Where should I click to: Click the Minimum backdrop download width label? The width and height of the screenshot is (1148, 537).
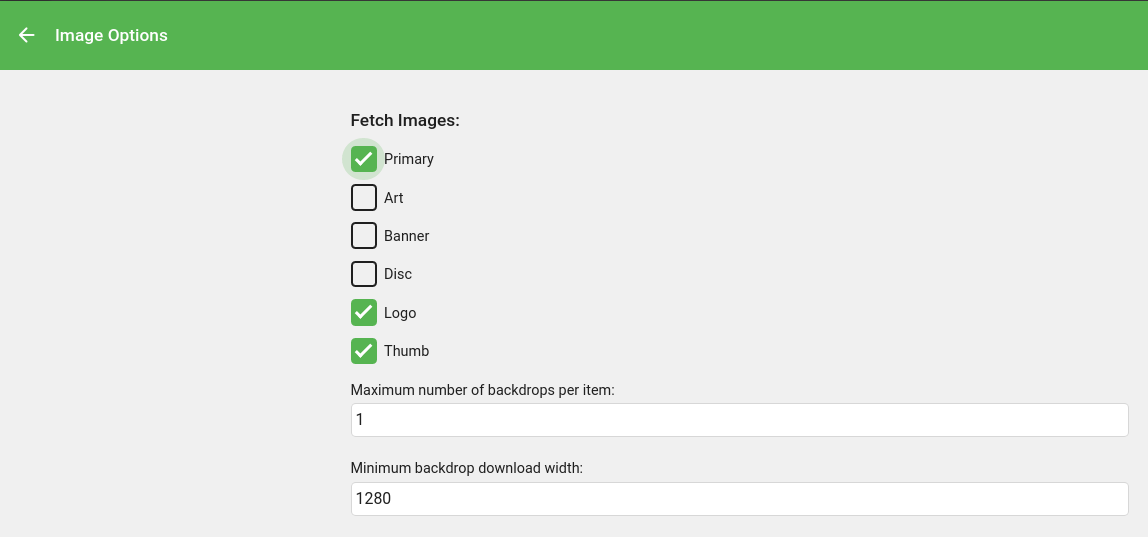pyautogui.click(x=466, y=467)
